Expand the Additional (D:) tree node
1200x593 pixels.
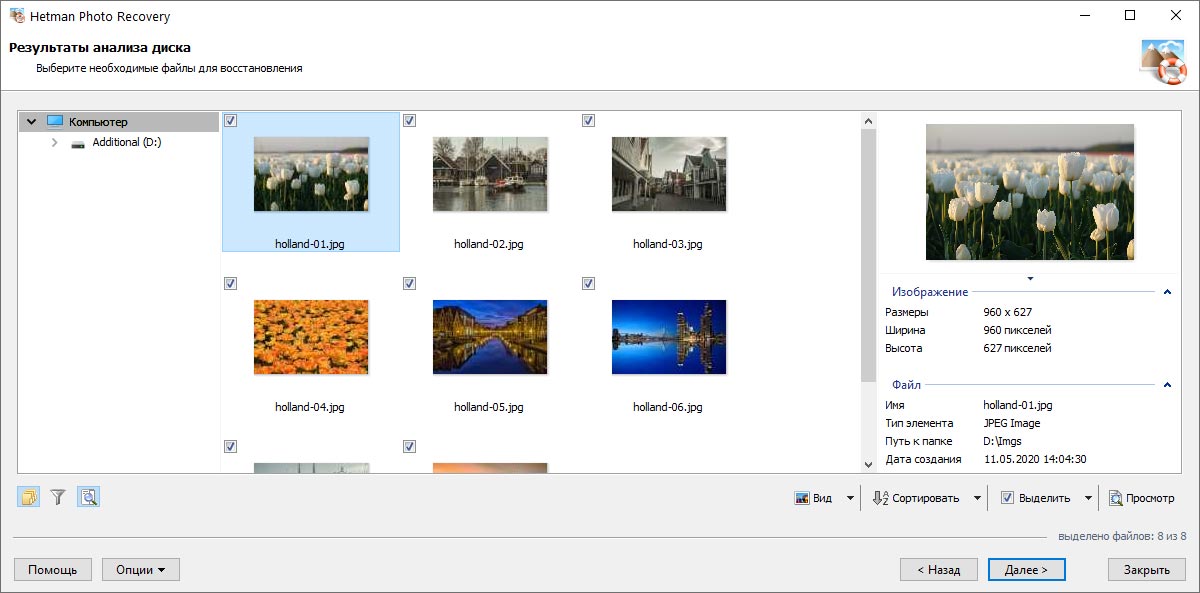(x=55, y=143)
